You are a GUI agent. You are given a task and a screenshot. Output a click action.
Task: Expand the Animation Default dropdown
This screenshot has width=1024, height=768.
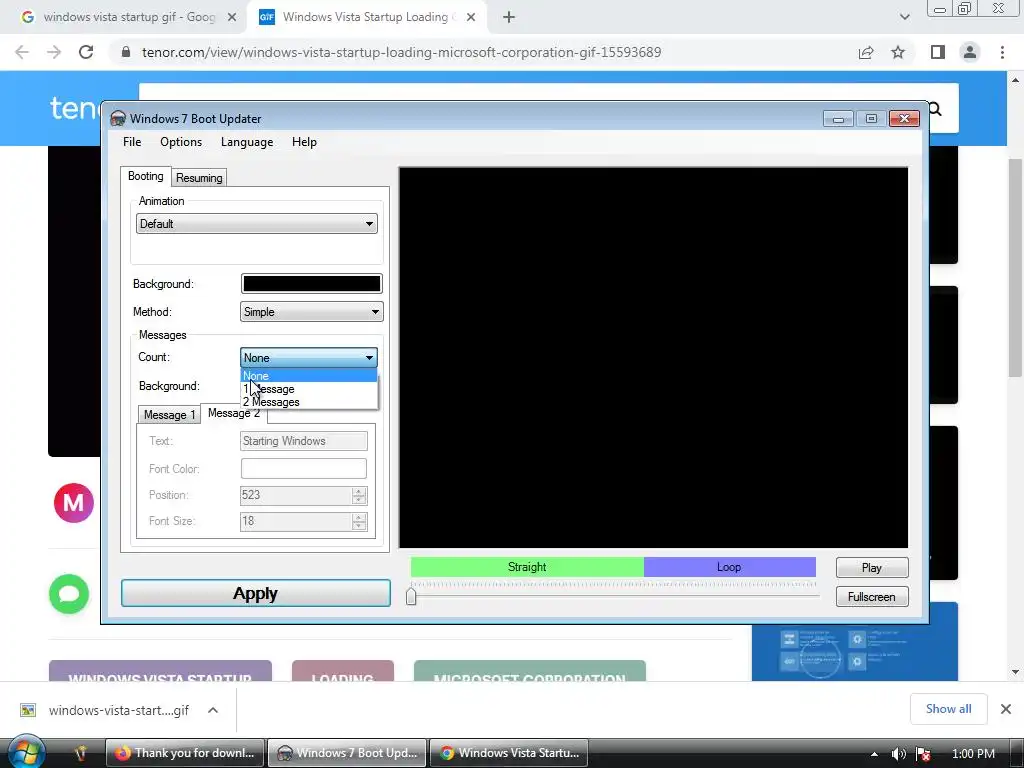tap(257, 224)
